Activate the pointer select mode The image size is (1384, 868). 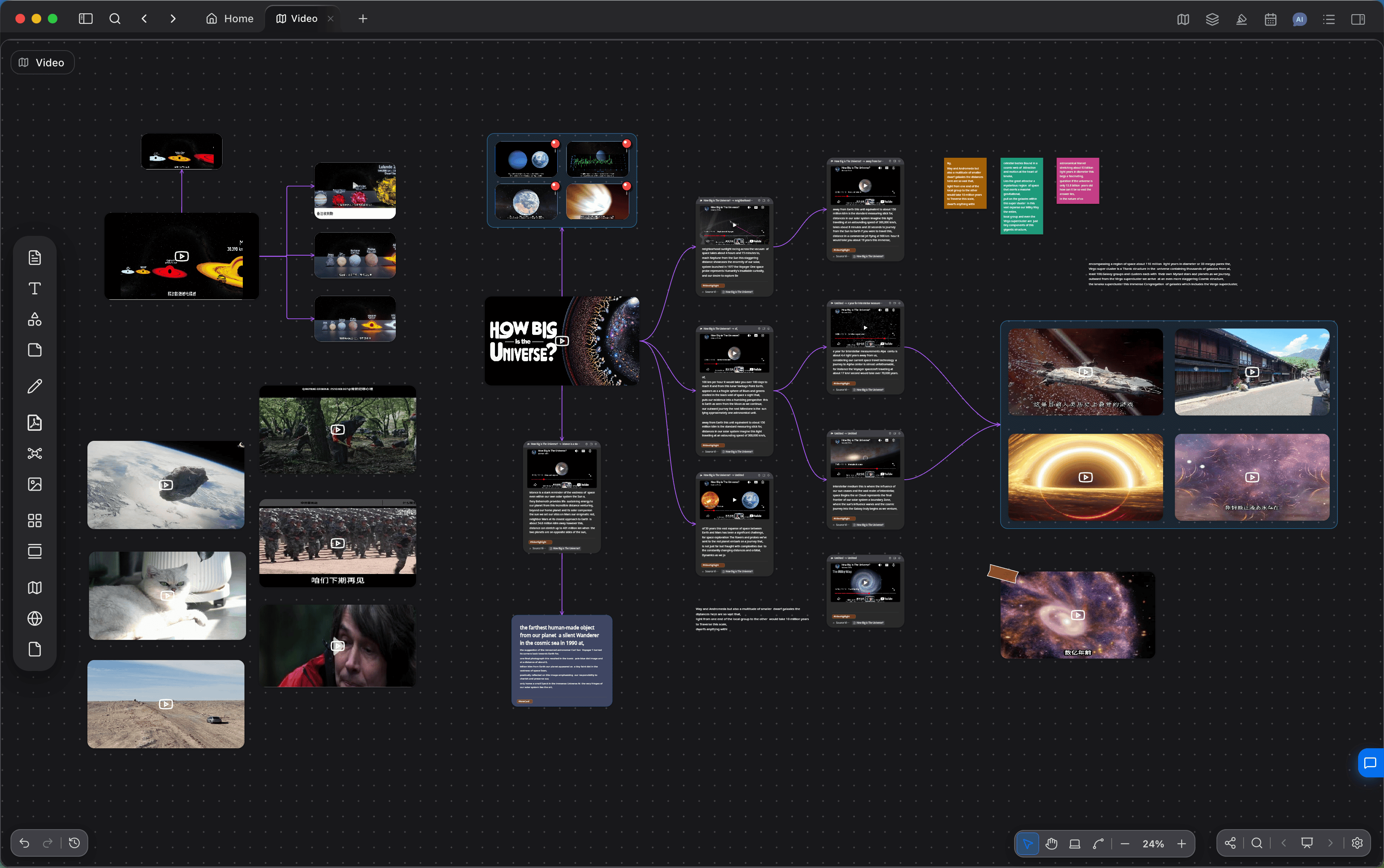(1027, 843)
